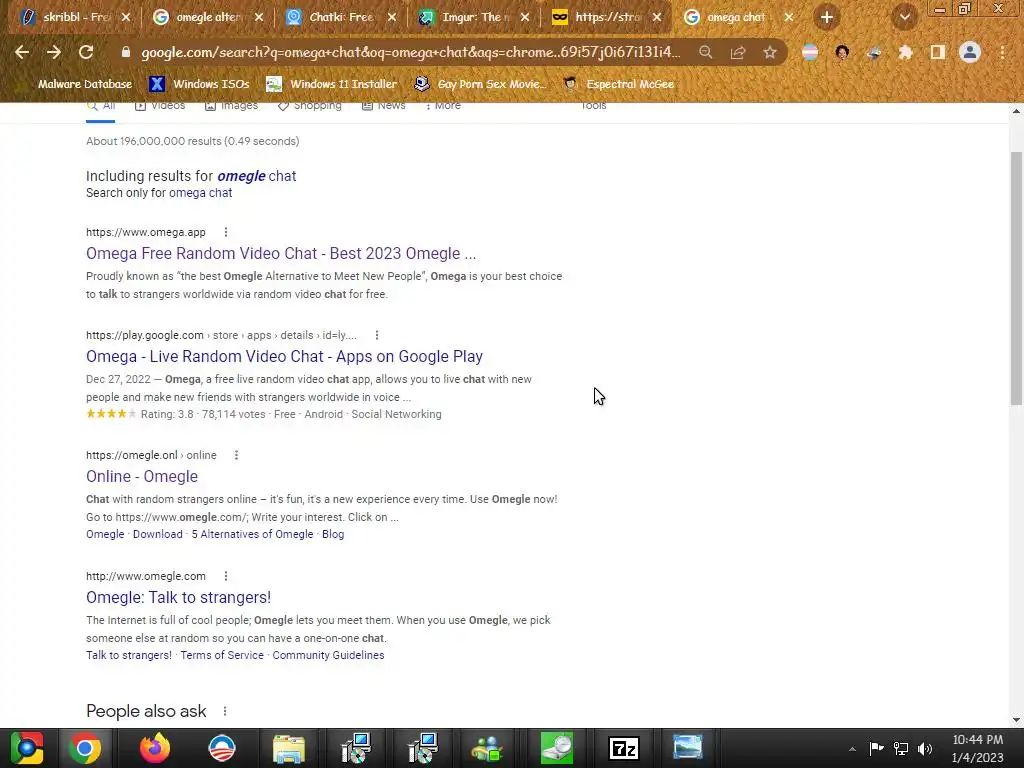Show hidden system tray icons
The image size is (1024, 768).
[x=852, y=748]
